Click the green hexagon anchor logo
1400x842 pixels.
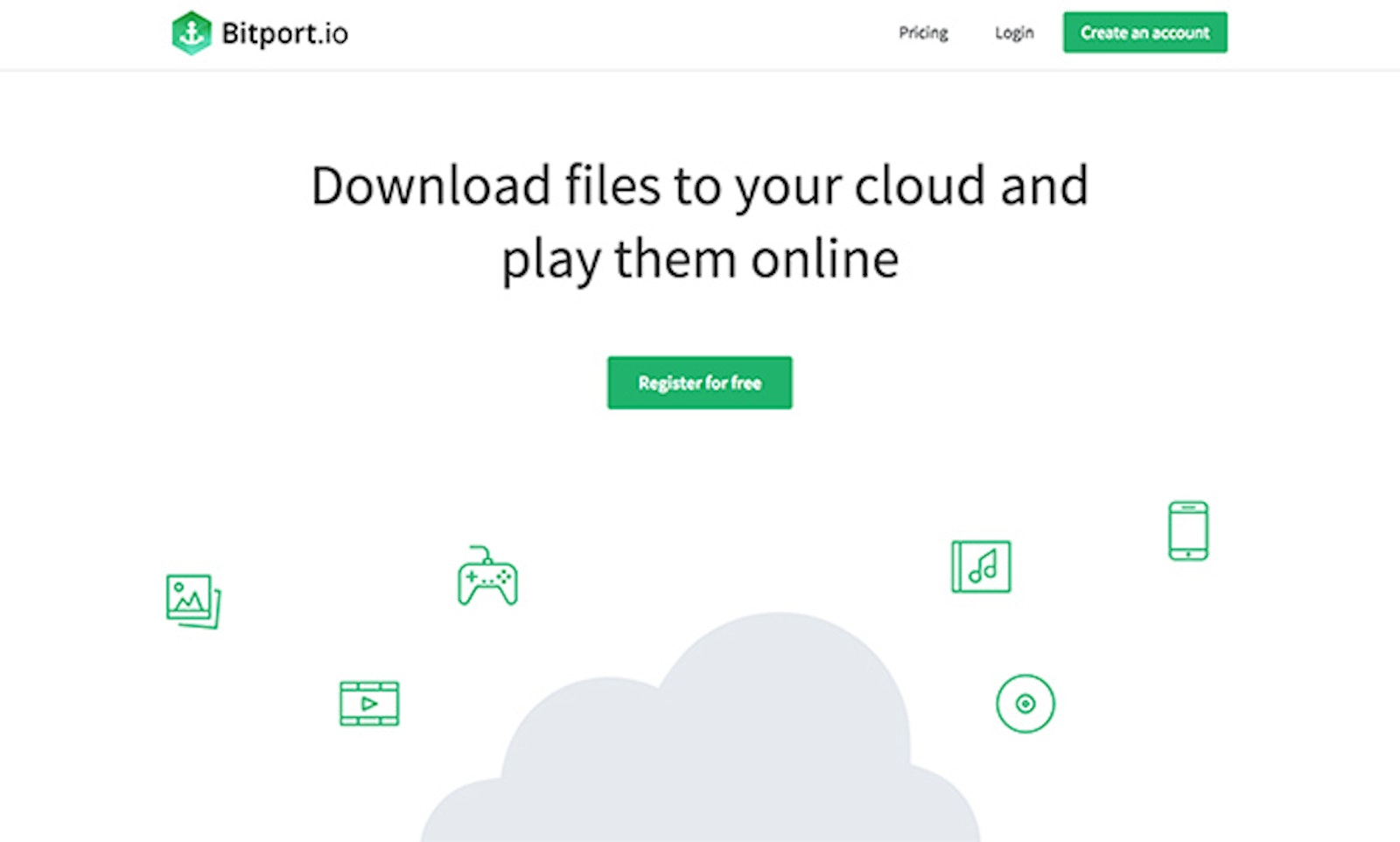[x=192, y=32]
